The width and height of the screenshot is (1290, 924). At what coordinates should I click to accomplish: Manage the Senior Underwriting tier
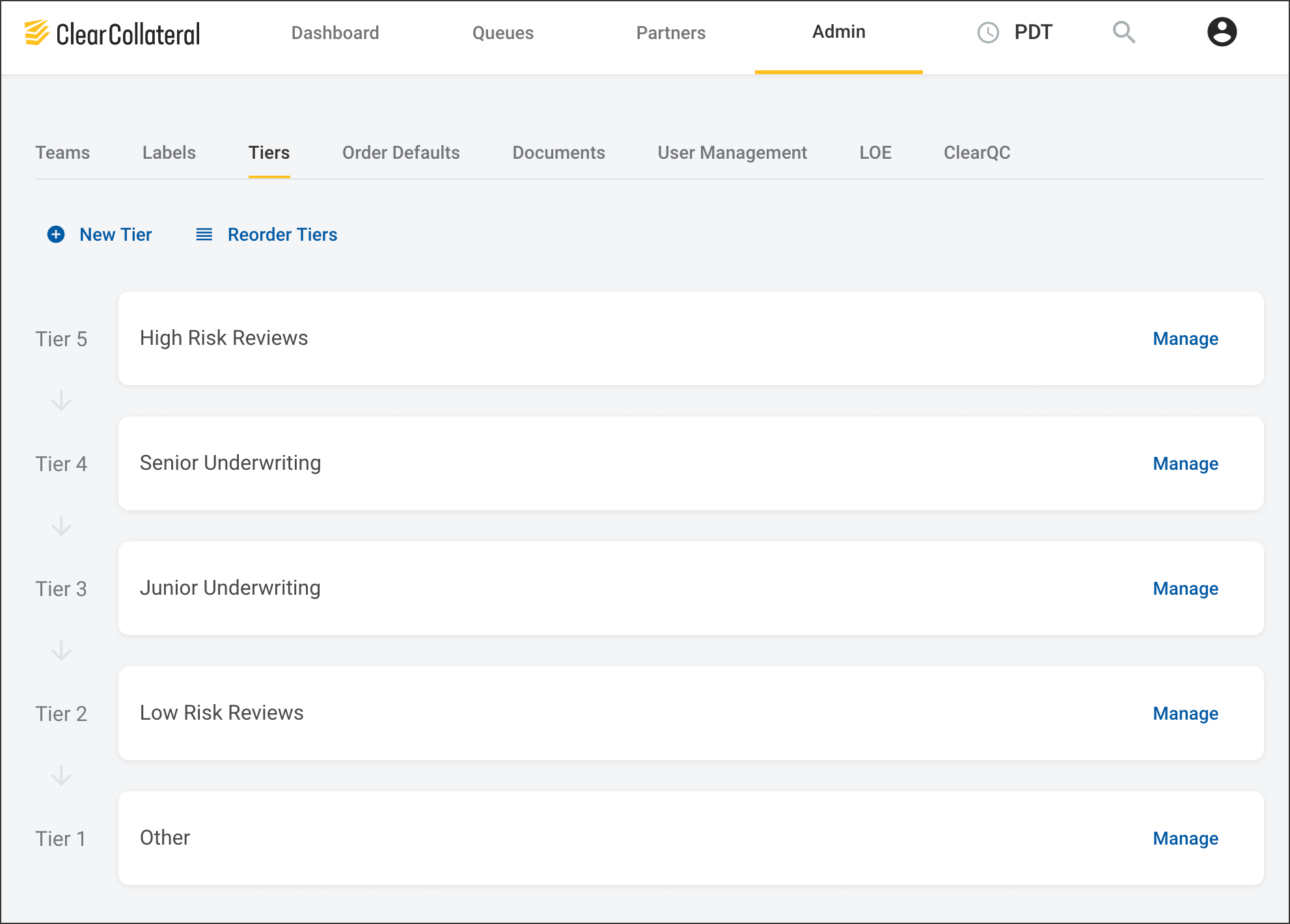tap(1185, 463)
